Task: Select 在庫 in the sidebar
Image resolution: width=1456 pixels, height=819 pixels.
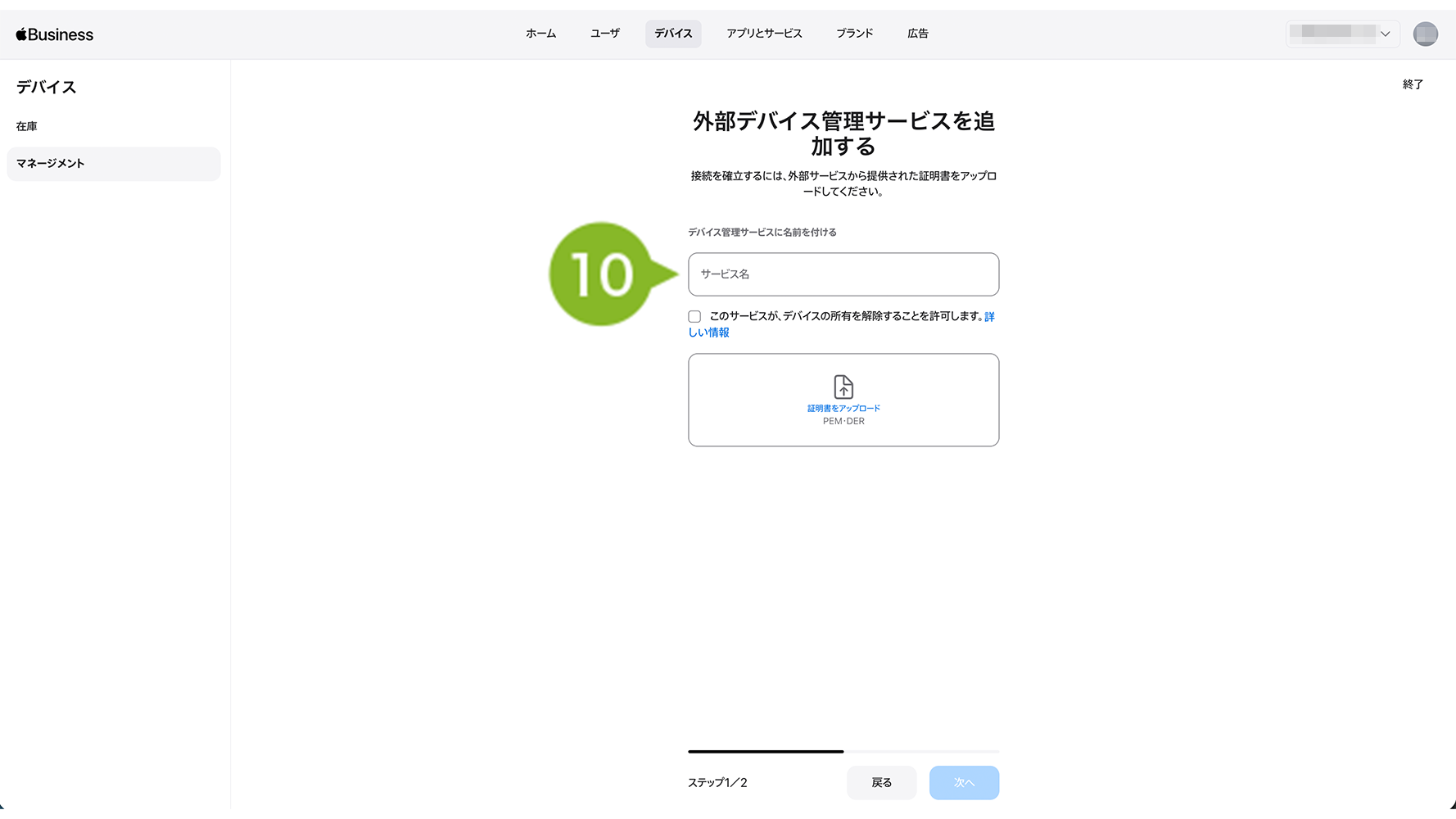Action: [x=27, y=126]
